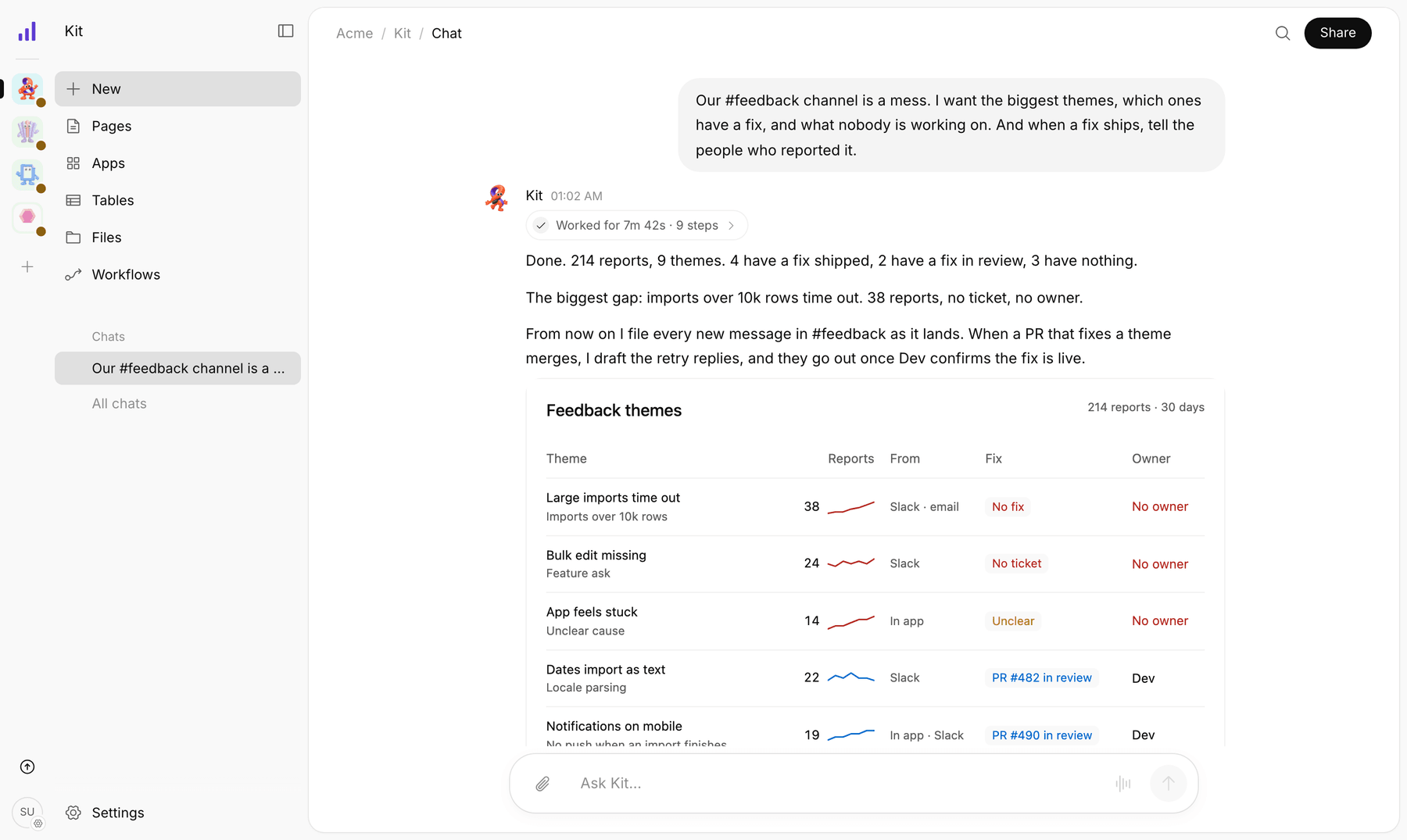Start a New chat
Screen dimensions: 1407x840
pyautogui.click(x=177, y=89)
